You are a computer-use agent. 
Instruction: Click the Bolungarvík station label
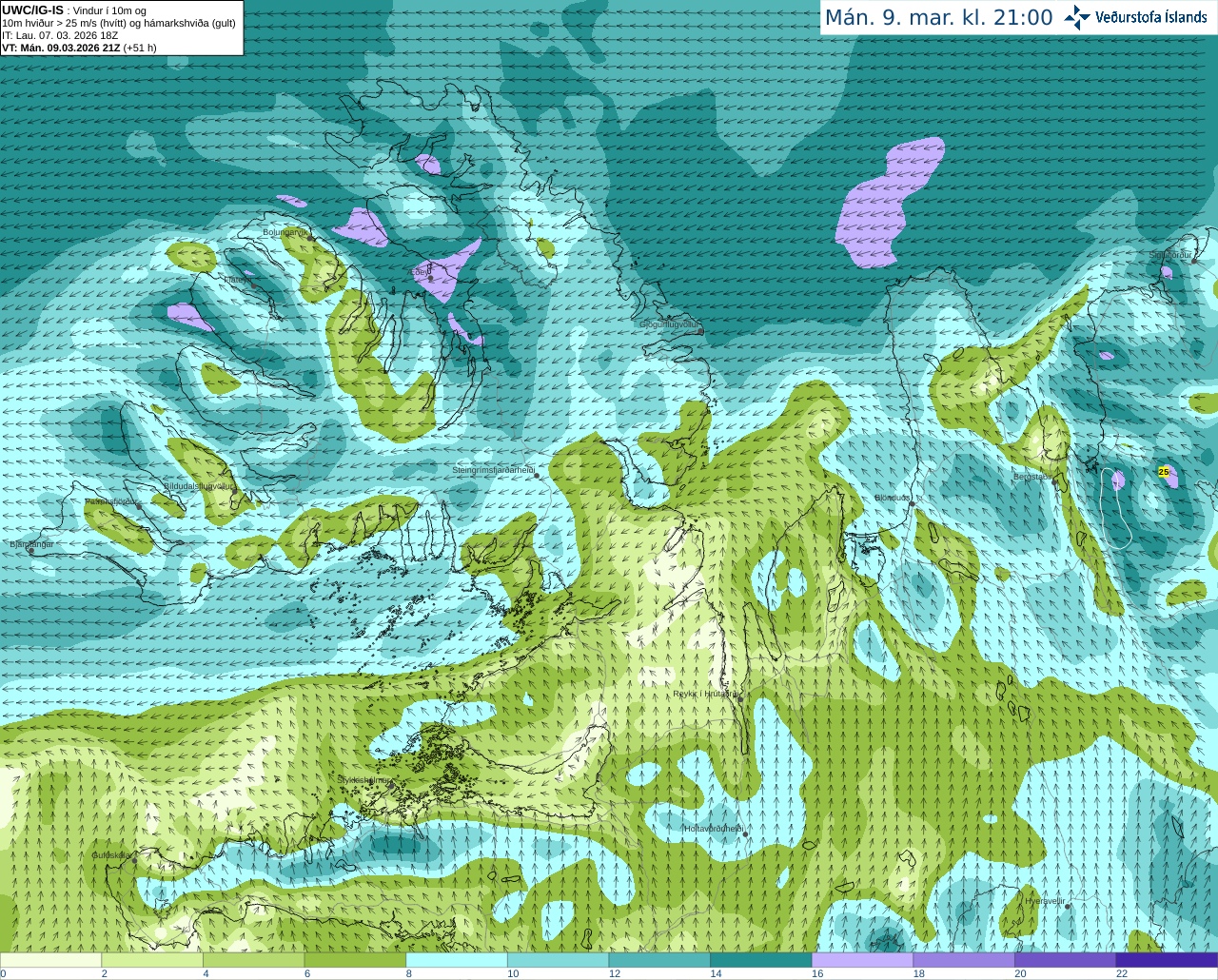(x=285, y=231)
